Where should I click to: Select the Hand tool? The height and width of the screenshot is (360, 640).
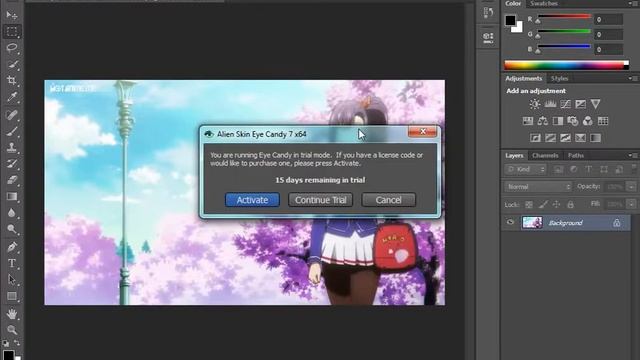(x=12, y=313)
